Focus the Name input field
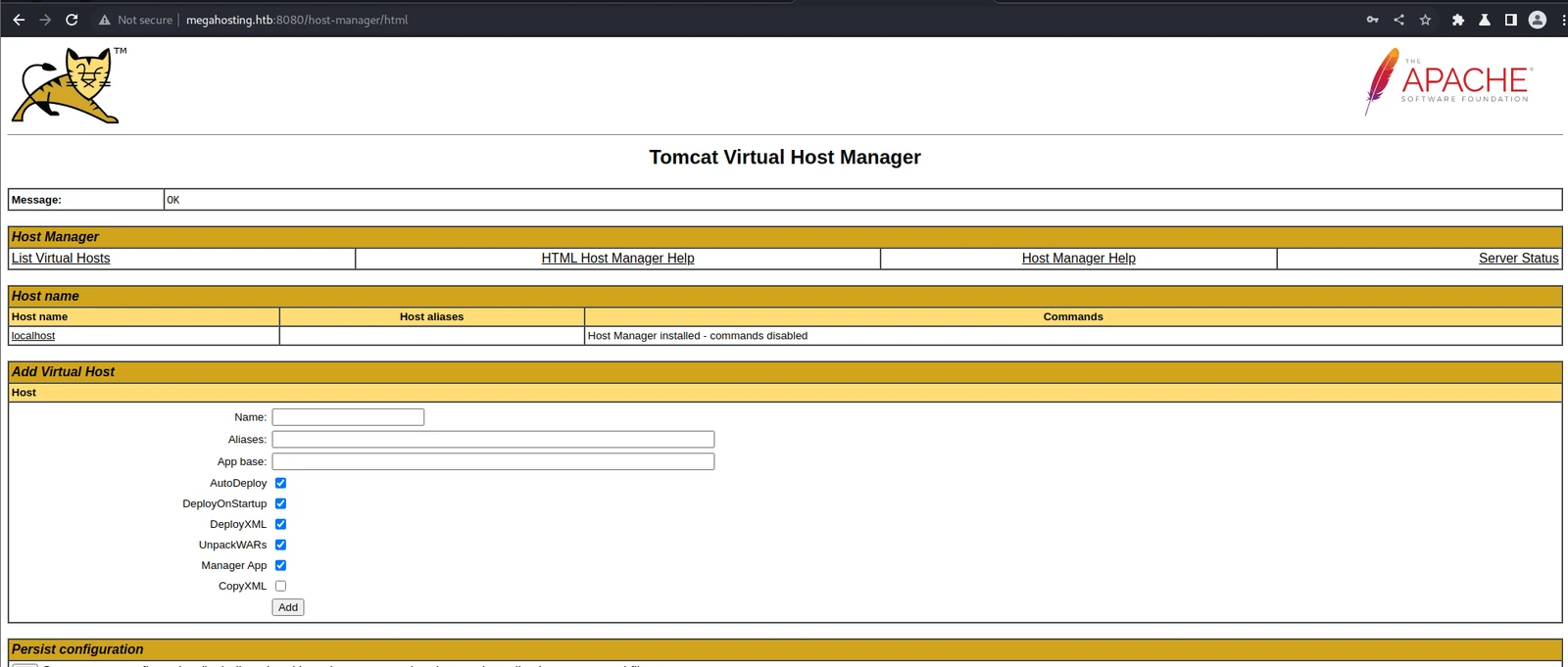Screen dimensions: 1568x667 348,417
